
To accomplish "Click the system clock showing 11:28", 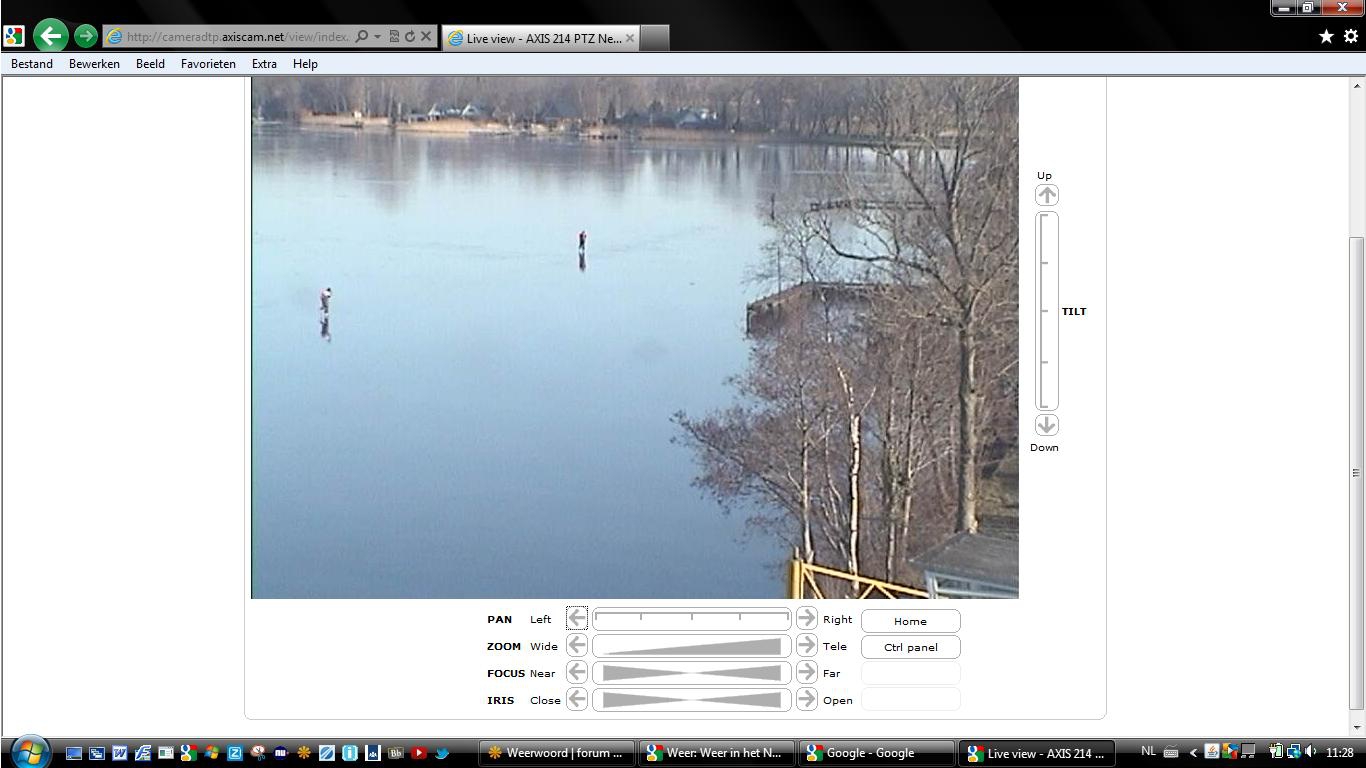I will tap(1340, 752).
